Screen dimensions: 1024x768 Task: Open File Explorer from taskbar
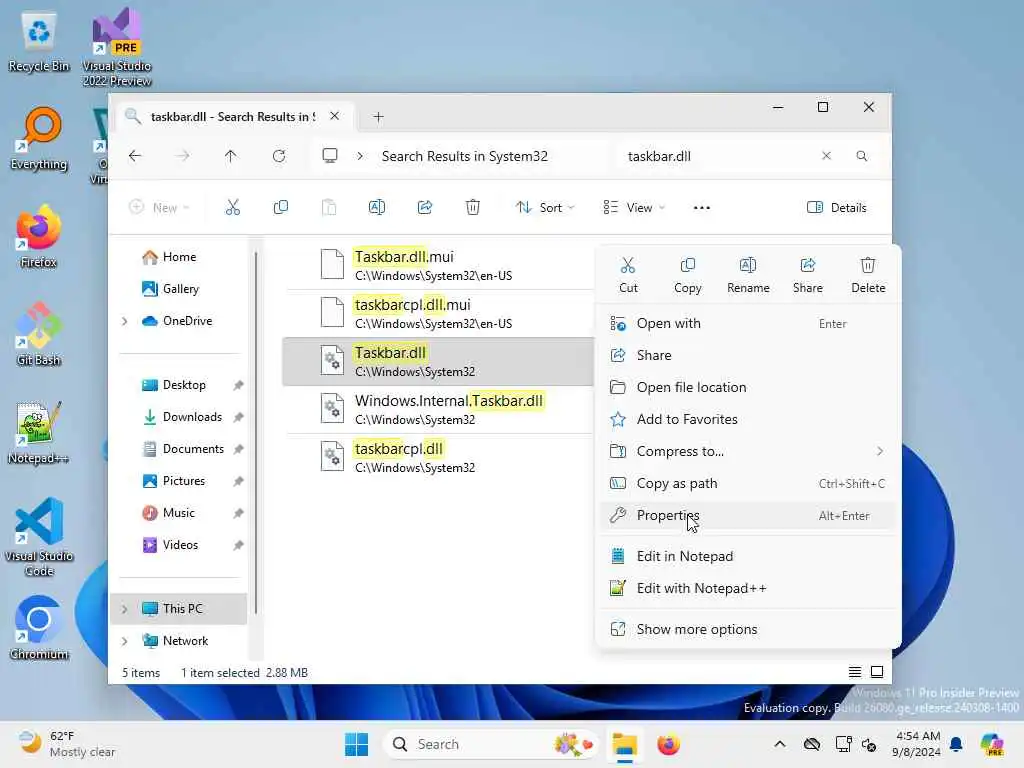click(x=624, y=744)
